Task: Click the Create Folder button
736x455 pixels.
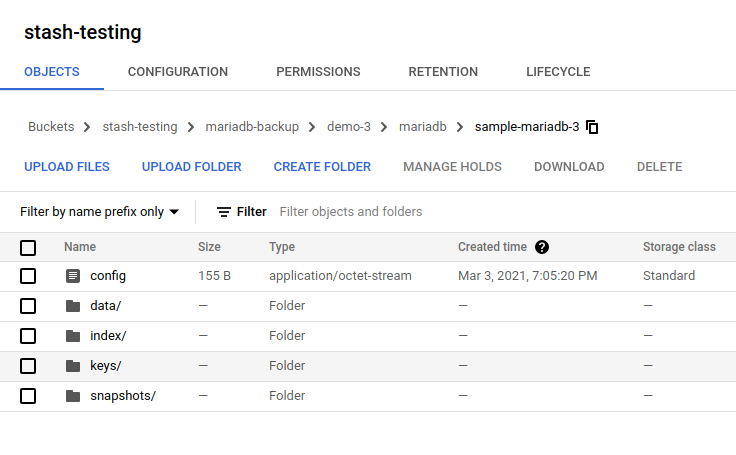Action: click(x=322, y=167)
